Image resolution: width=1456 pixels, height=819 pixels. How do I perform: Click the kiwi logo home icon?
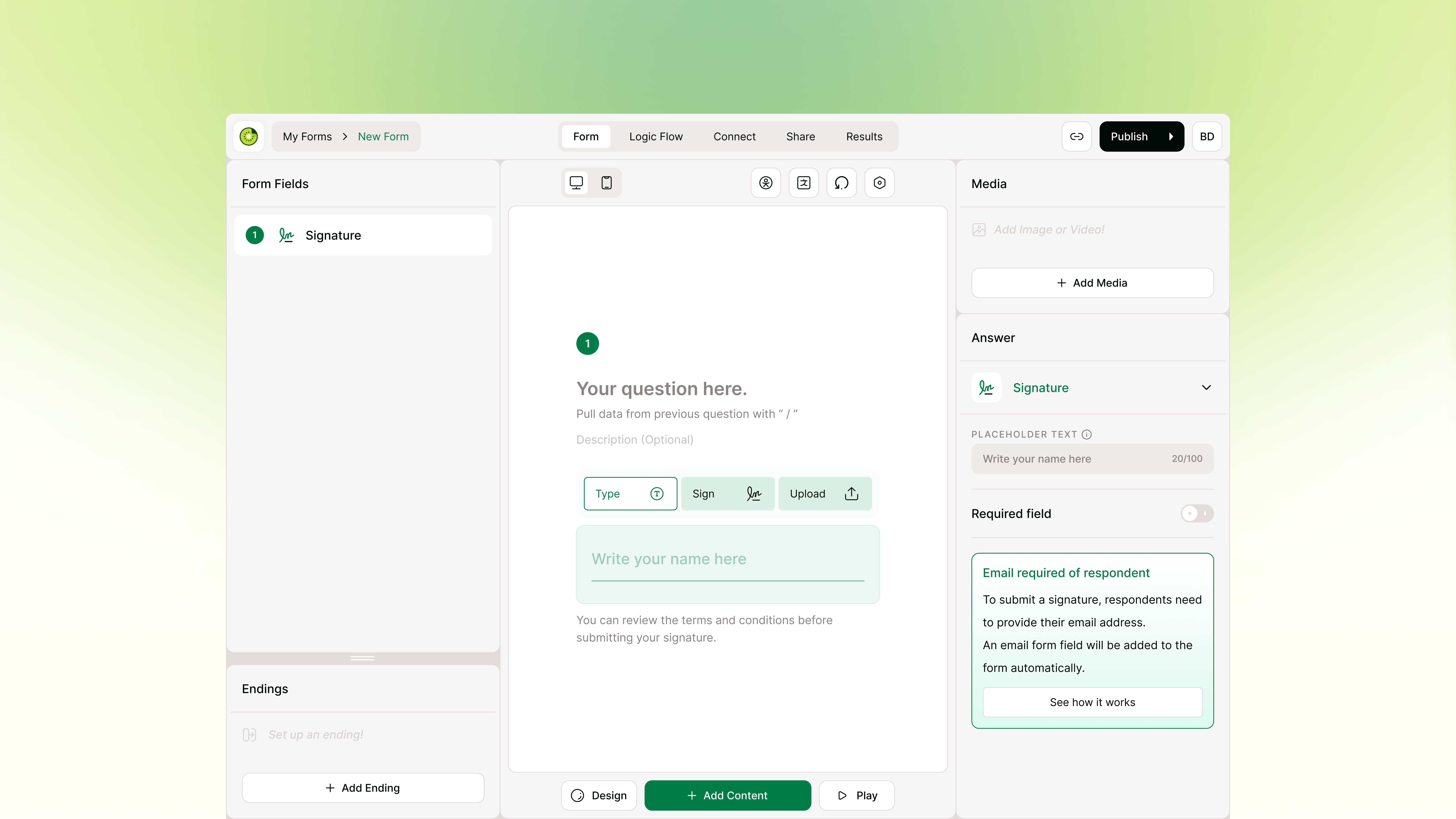[249, 136]
